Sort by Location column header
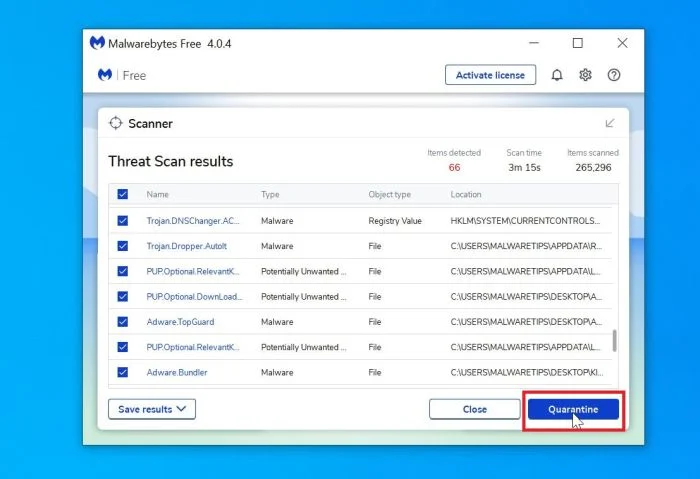 tap(466, 195)
